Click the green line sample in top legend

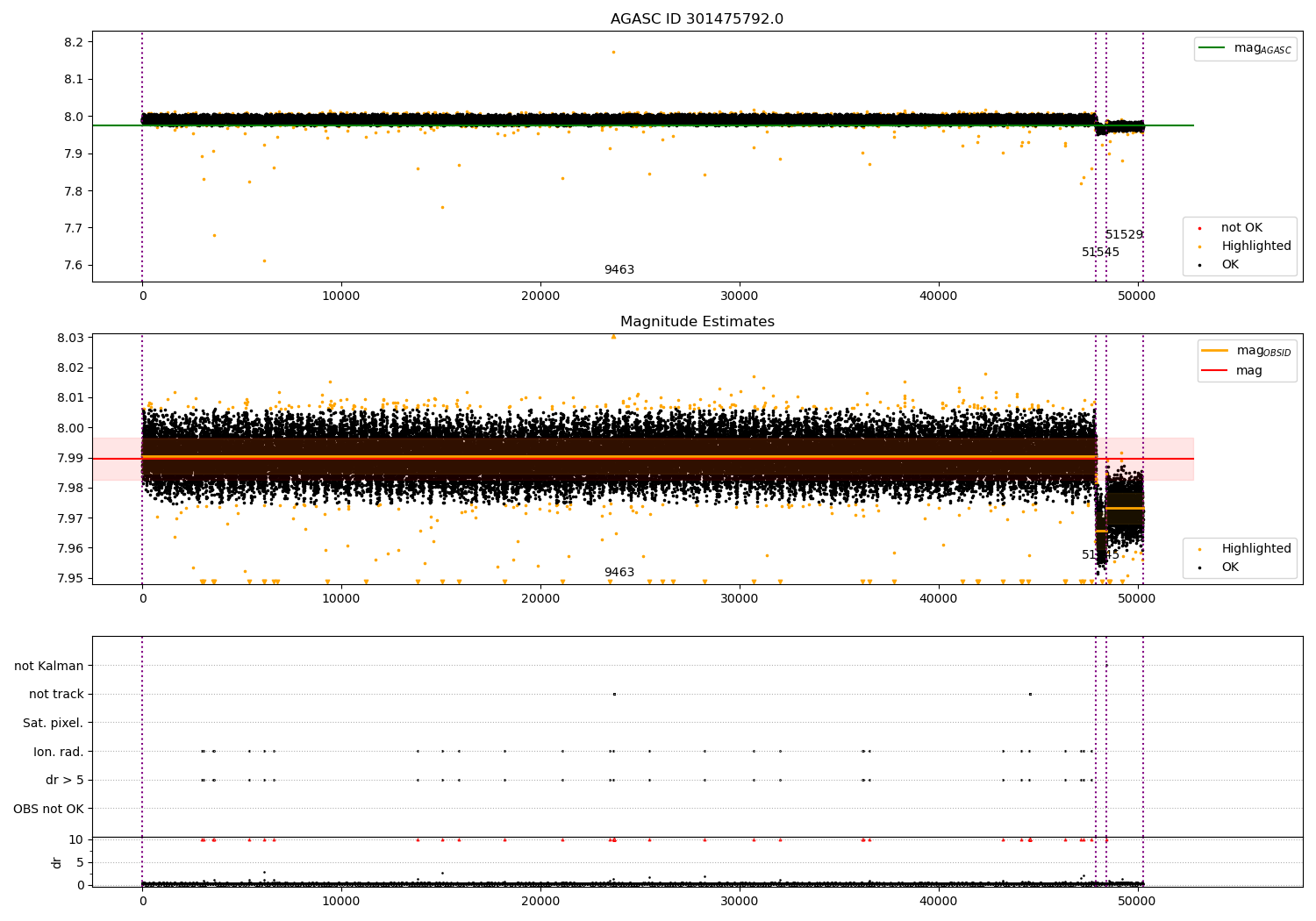[x=1212, y=48]
